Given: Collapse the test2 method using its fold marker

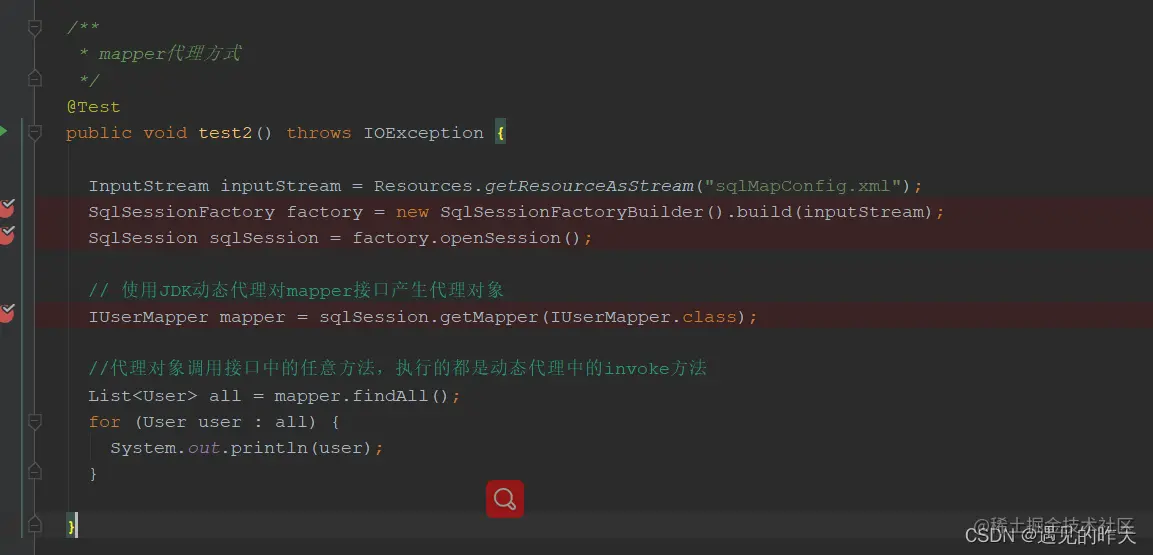Looking at the screenshot, I should coord(35,133).
